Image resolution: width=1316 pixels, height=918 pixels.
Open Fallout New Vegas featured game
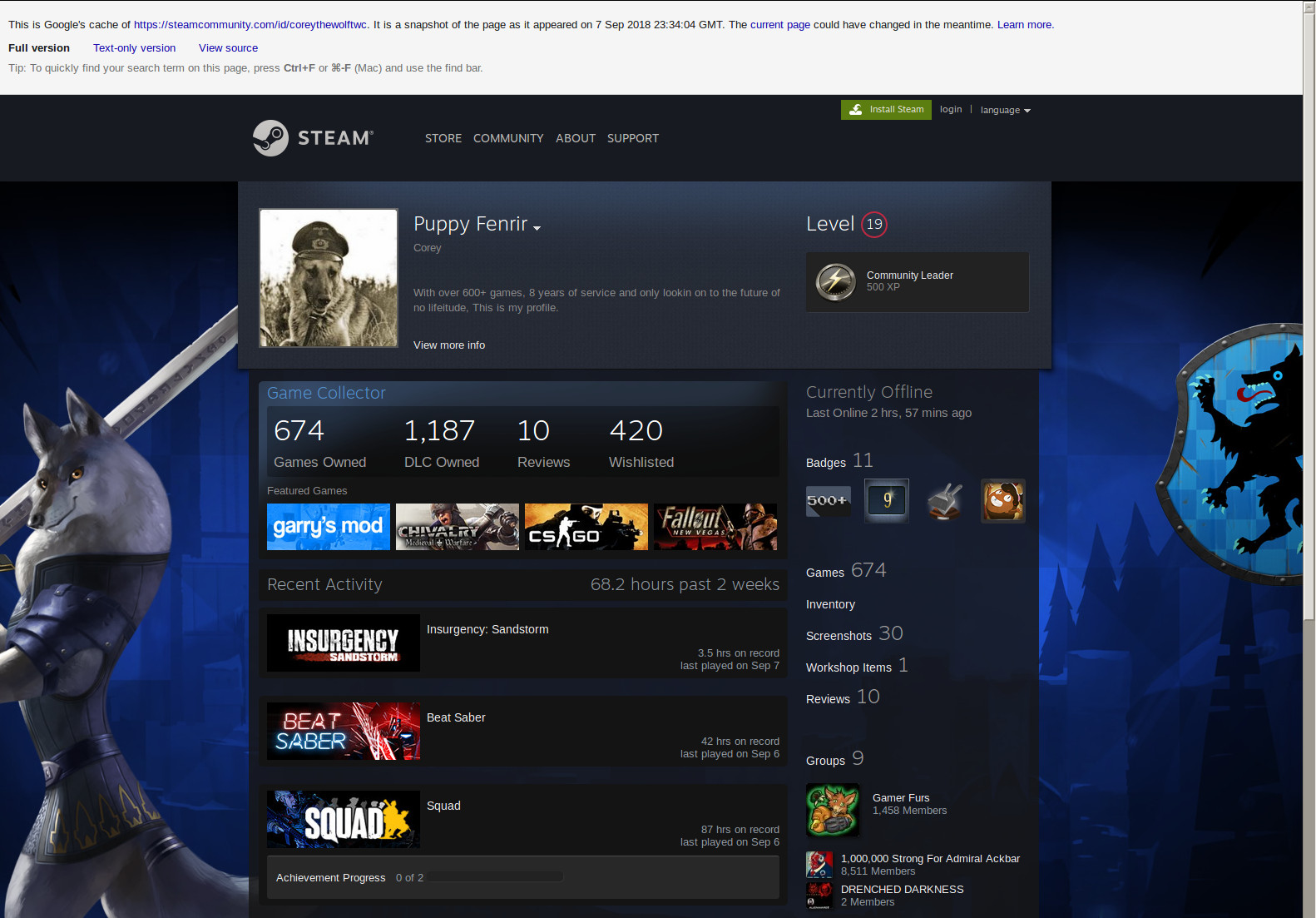coord(715,527)
